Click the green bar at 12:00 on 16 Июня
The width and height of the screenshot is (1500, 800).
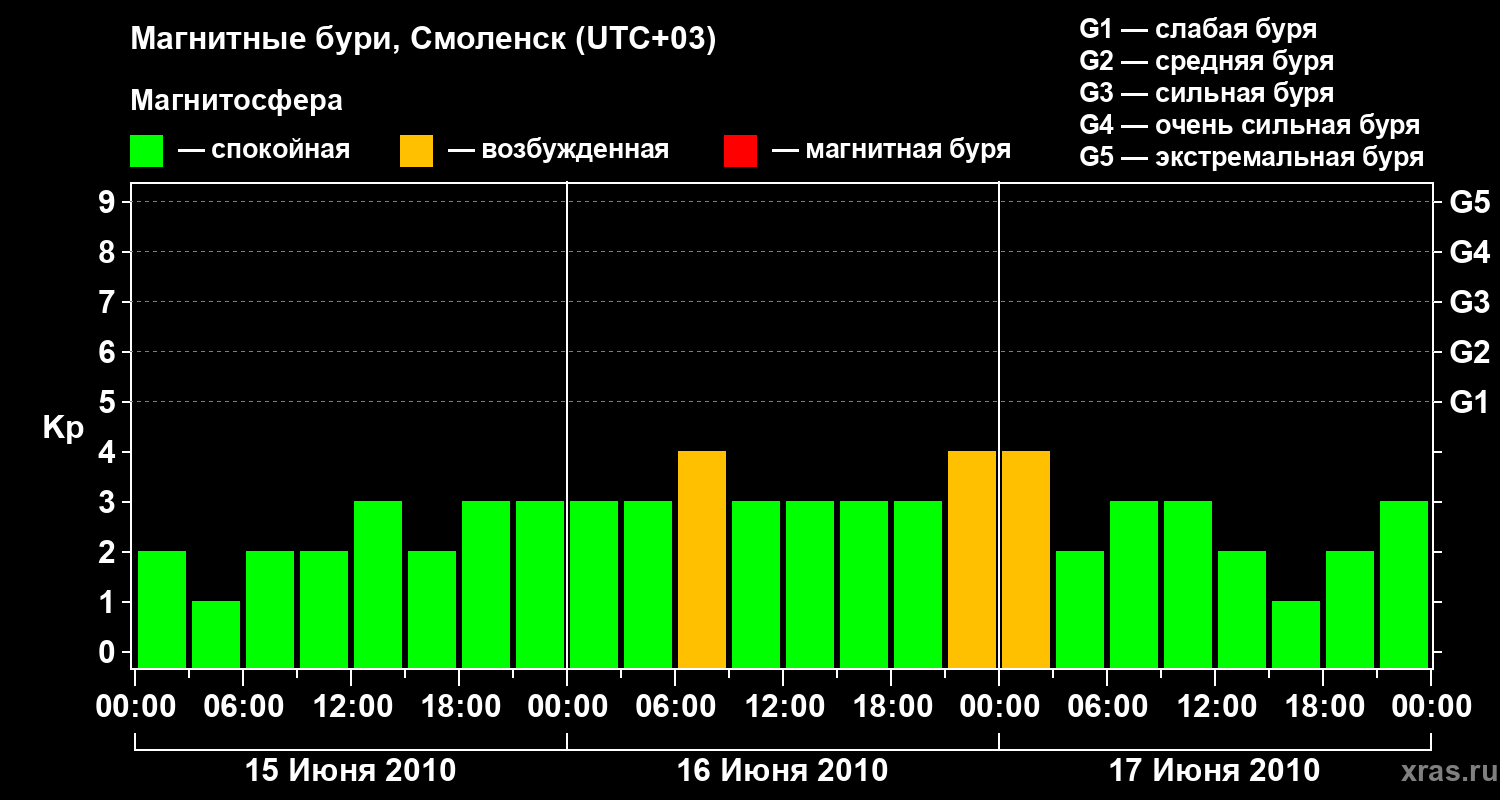810,584
